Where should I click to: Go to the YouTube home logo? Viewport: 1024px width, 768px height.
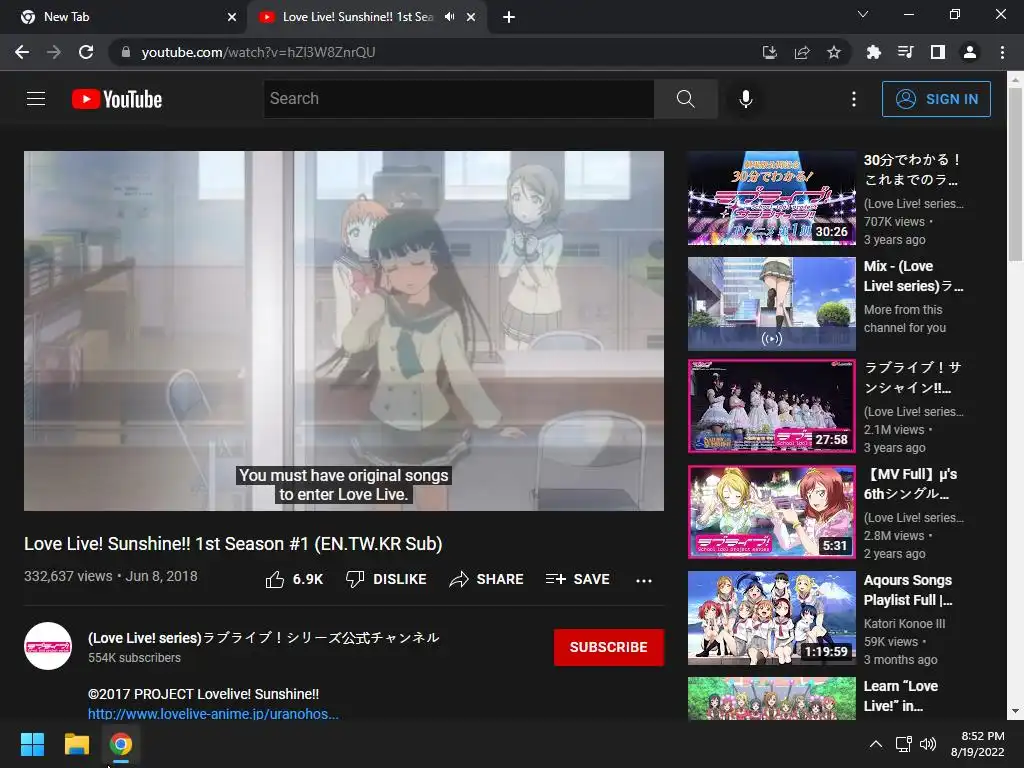point(117,99)
